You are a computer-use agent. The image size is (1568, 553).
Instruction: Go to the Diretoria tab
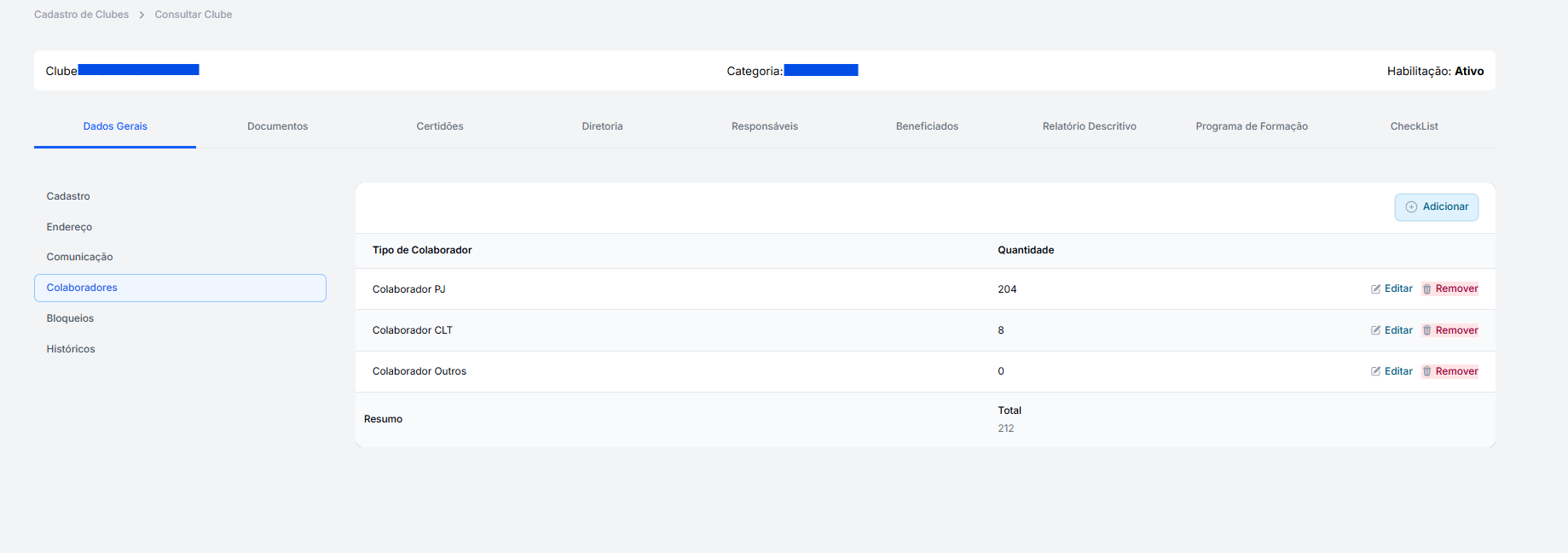602,126
